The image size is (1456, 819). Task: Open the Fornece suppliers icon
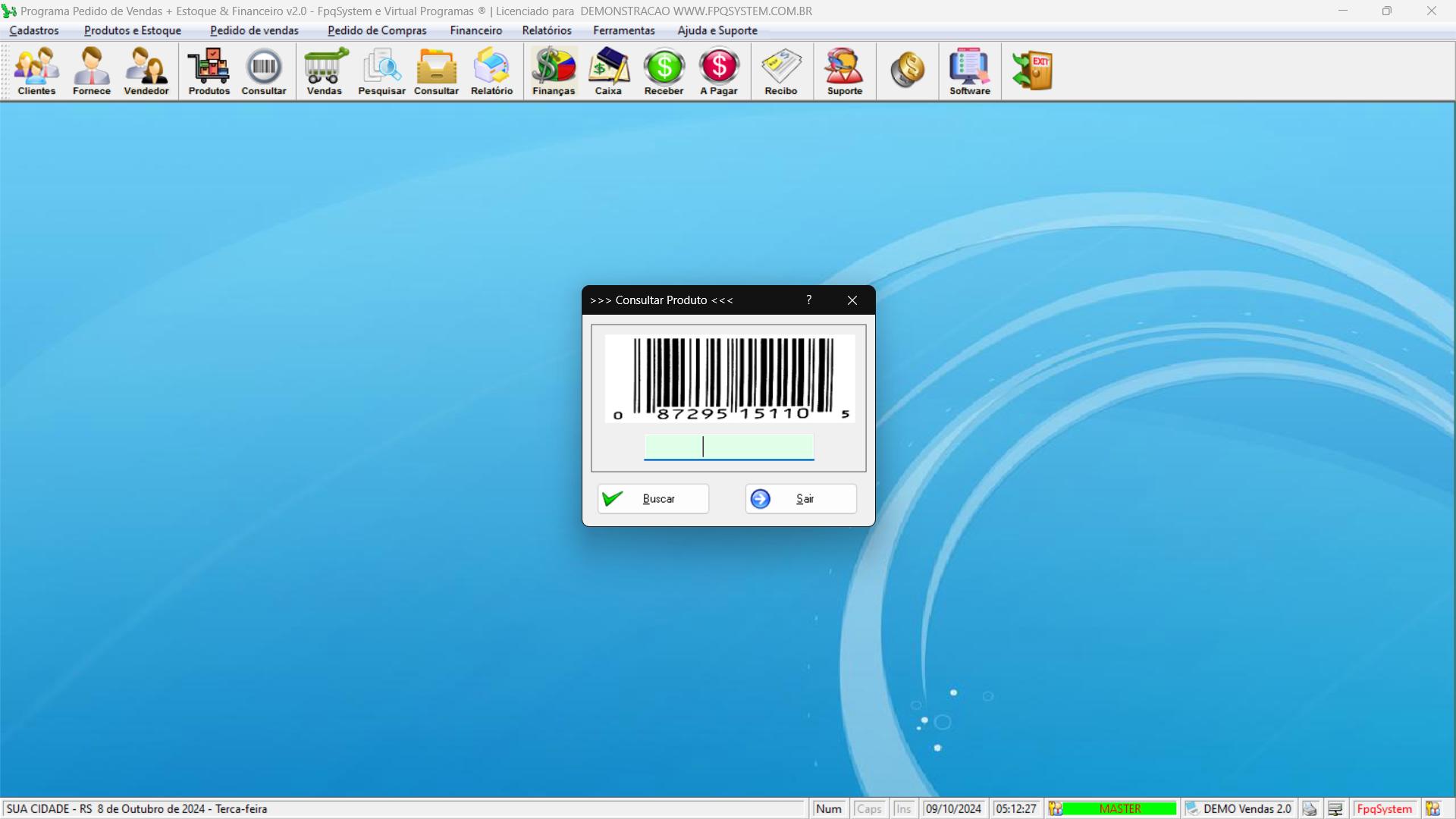92,71
